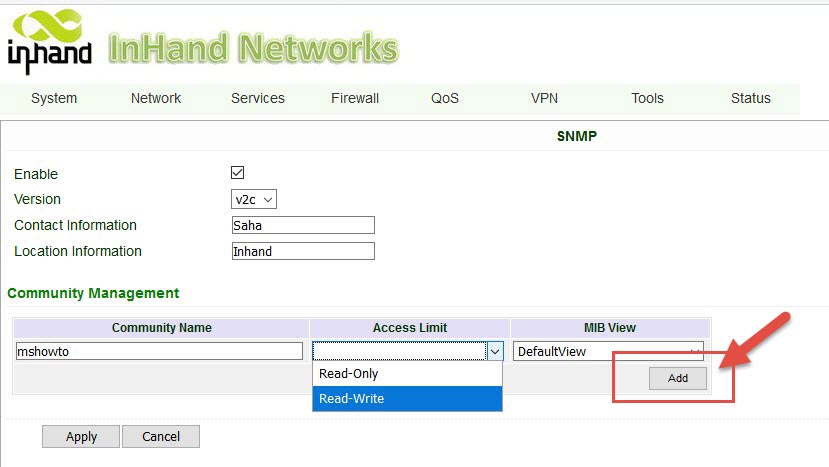Click the Community Name column header
This screenshot has width=829, height=467.
click(x=161, y=328)
